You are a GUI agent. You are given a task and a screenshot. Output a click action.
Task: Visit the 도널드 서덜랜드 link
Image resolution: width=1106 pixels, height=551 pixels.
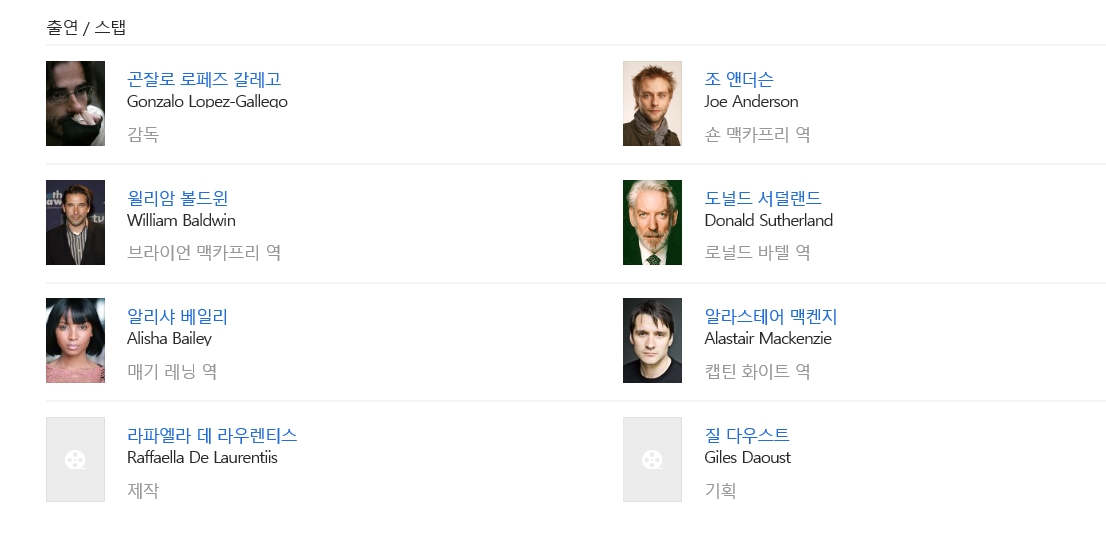click(x=762, y=198)
